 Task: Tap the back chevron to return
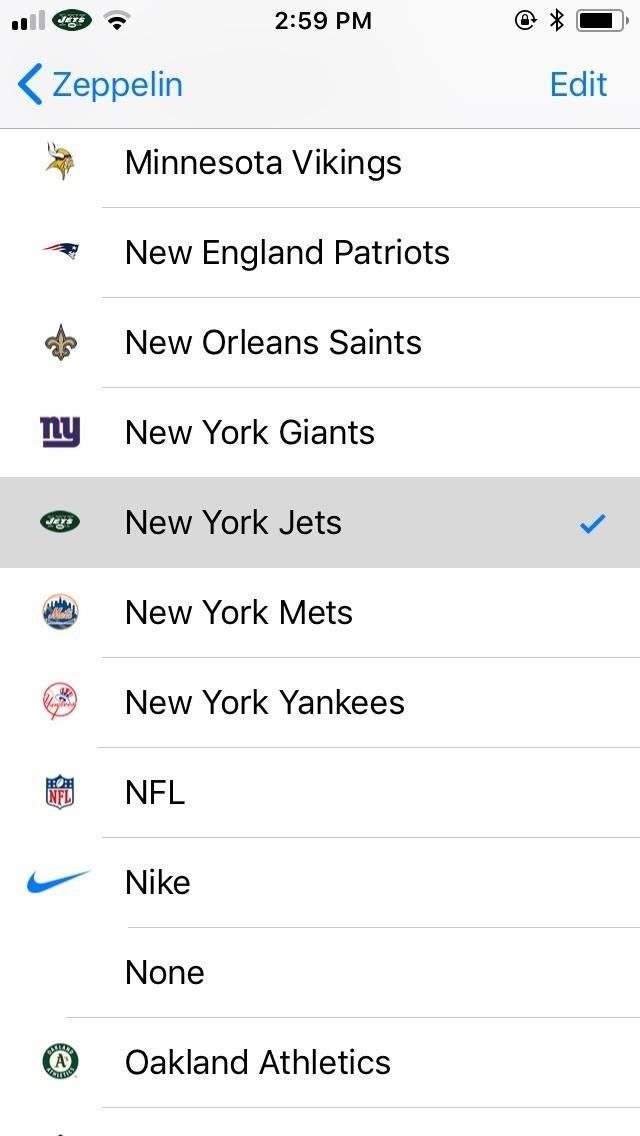(29, 85)
